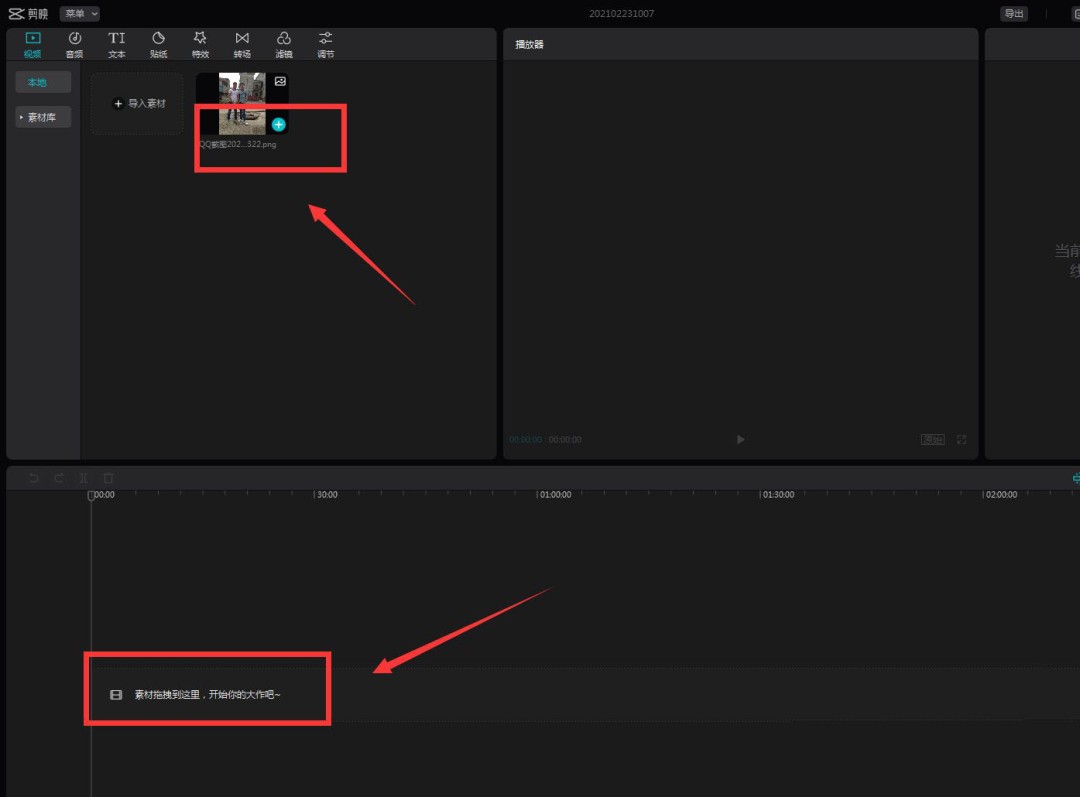The height and width of the screenshot is (797, 1080).
Task: Open the 音频 (Audio) panel
Action: [75, 44]
